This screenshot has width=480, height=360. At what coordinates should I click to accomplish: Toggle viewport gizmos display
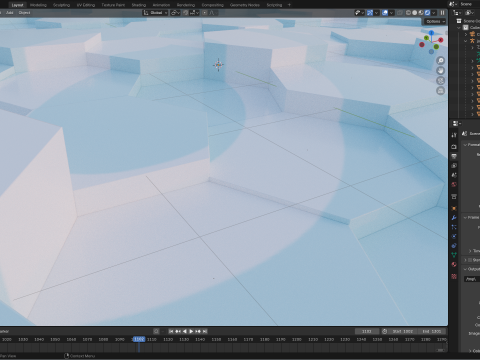pos(370,13)
